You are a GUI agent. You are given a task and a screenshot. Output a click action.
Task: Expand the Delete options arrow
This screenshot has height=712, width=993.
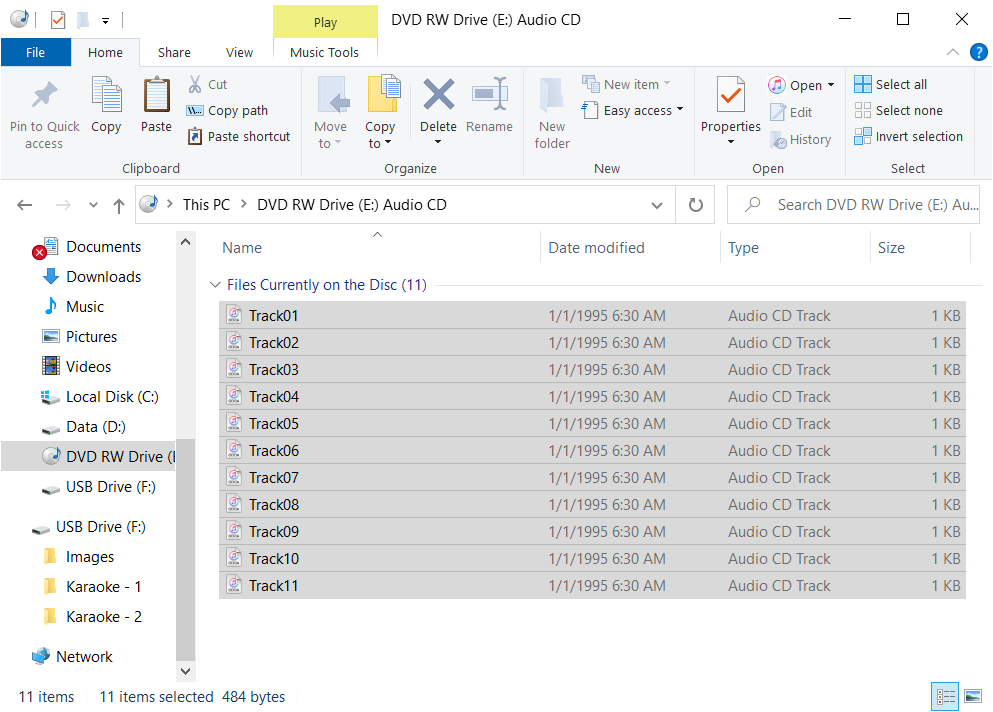[438, 142]
